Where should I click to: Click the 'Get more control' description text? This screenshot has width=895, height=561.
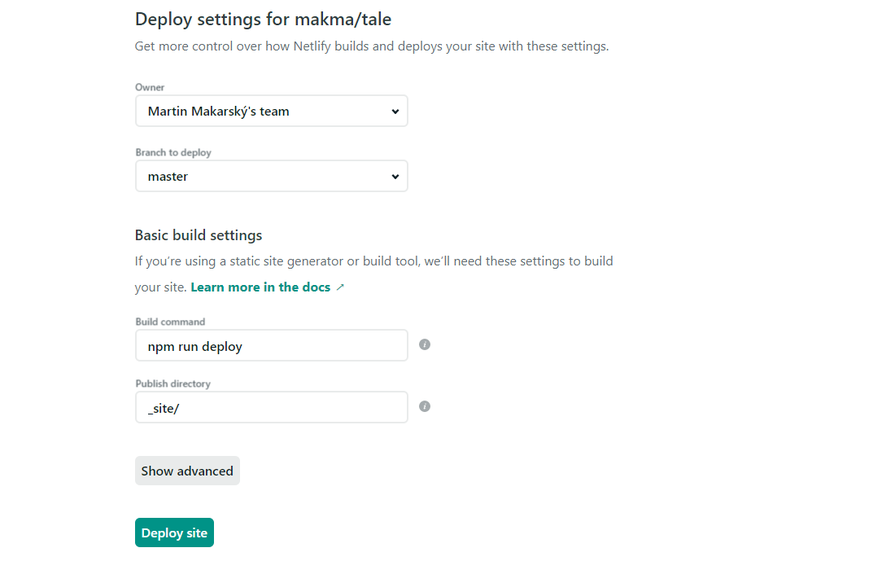pyautogui.click(x=371, y=46)
